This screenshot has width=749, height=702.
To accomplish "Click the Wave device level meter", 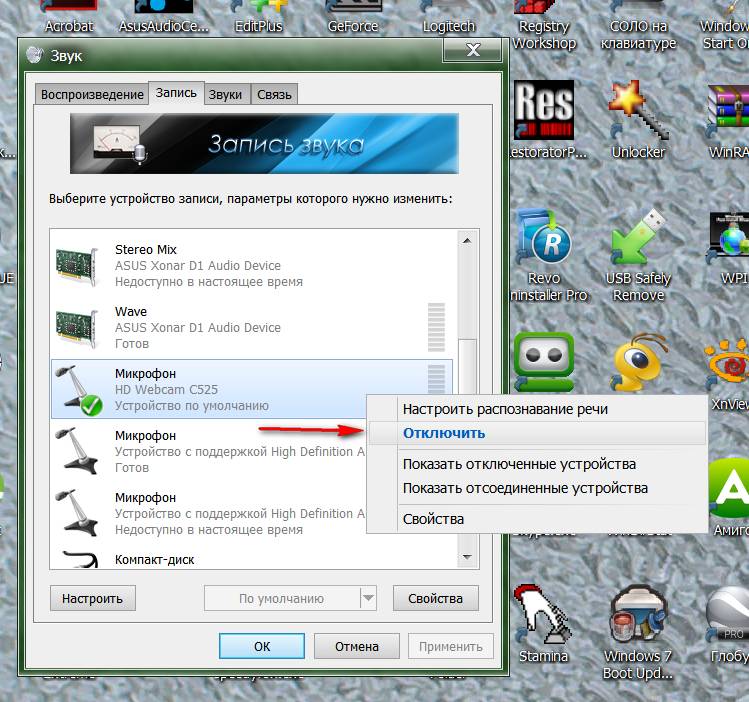I will (436, 328).
